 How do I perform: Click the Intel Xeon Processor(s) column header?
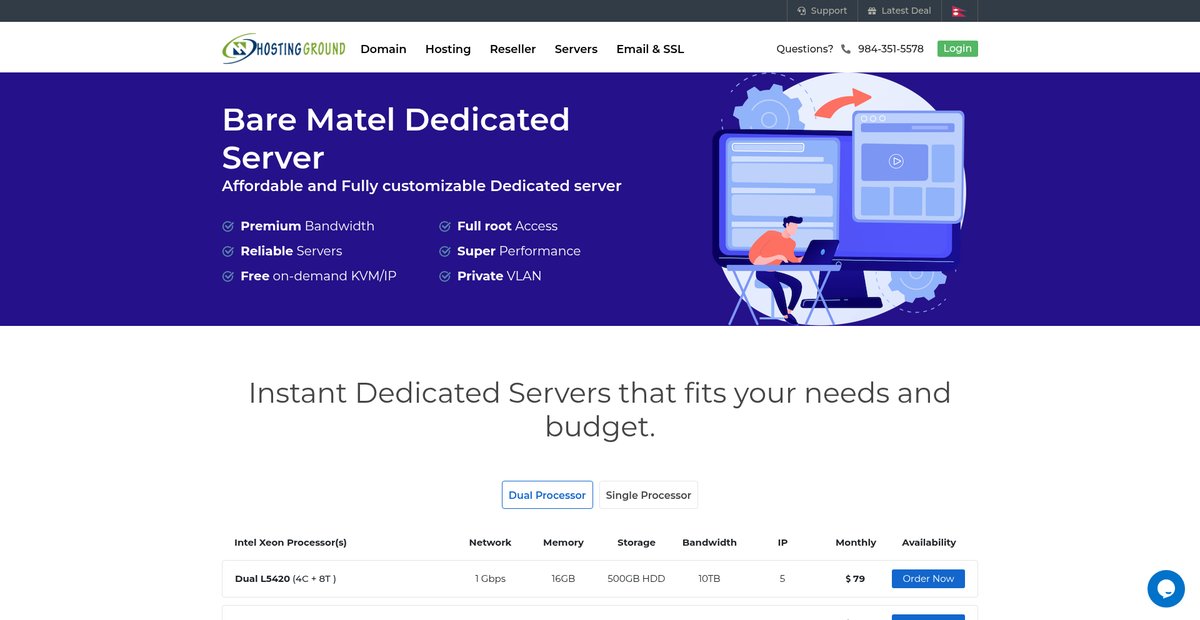(x=290, y=543)
